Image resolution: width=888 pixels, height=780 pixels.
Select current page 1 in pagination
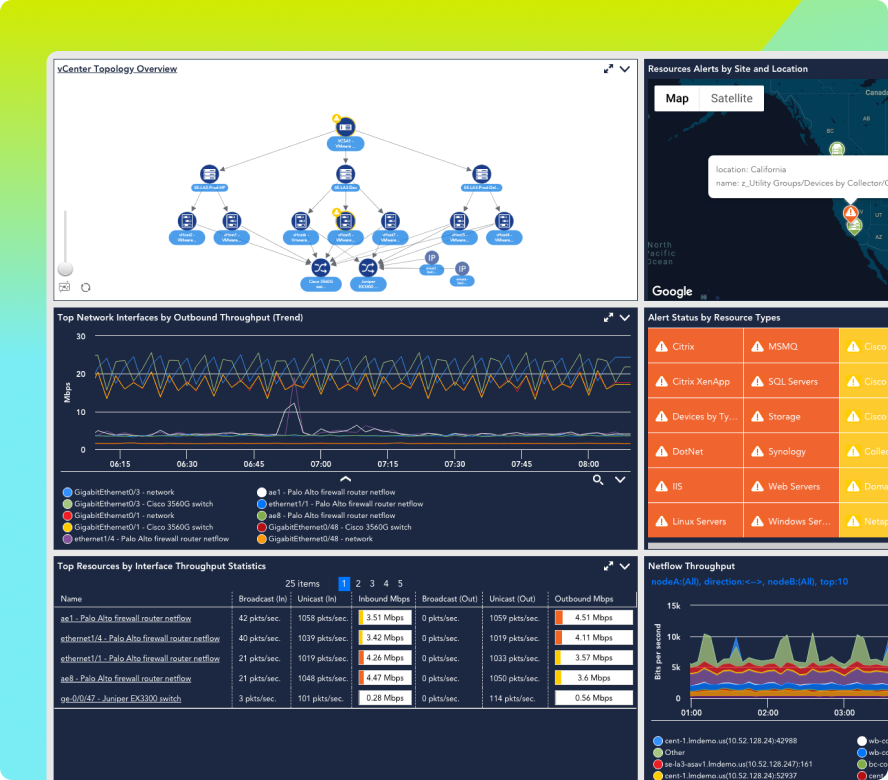click(344, 583)
